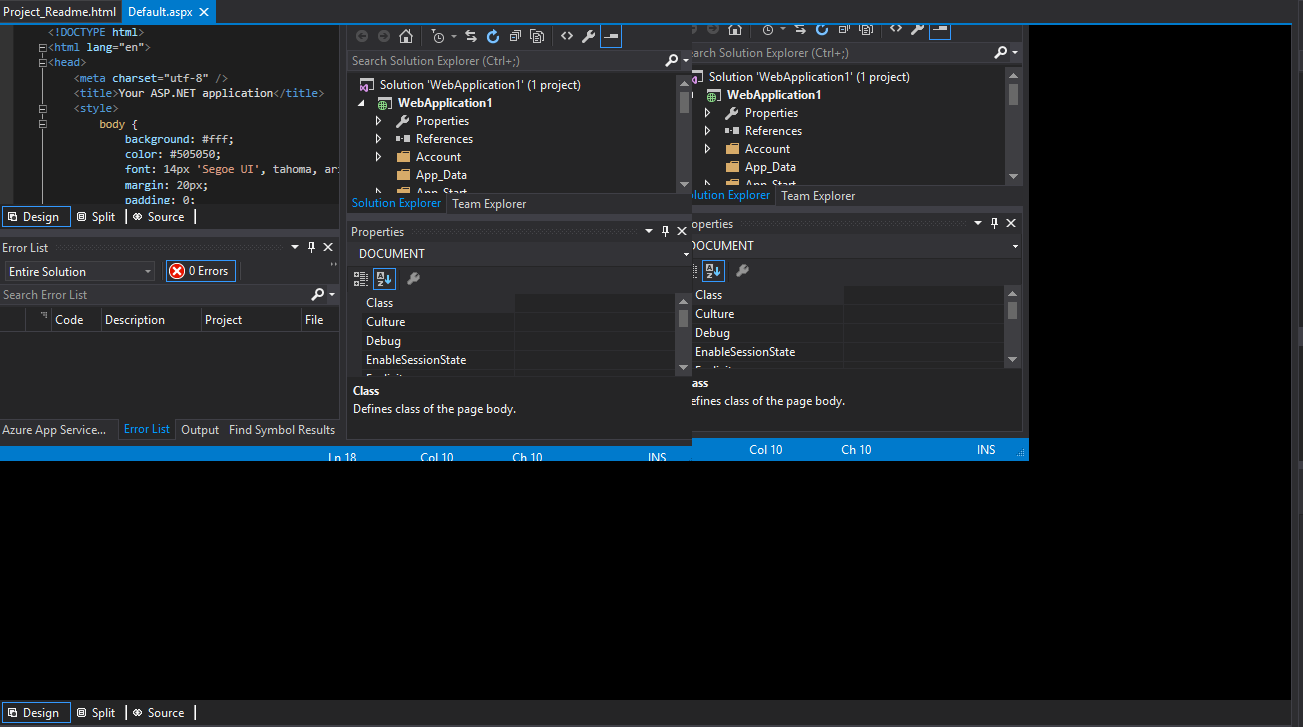Viewport: 1303px width, 727px height.
Task: Expand References node in center Solution Explorer
Action: coord(378,139)
